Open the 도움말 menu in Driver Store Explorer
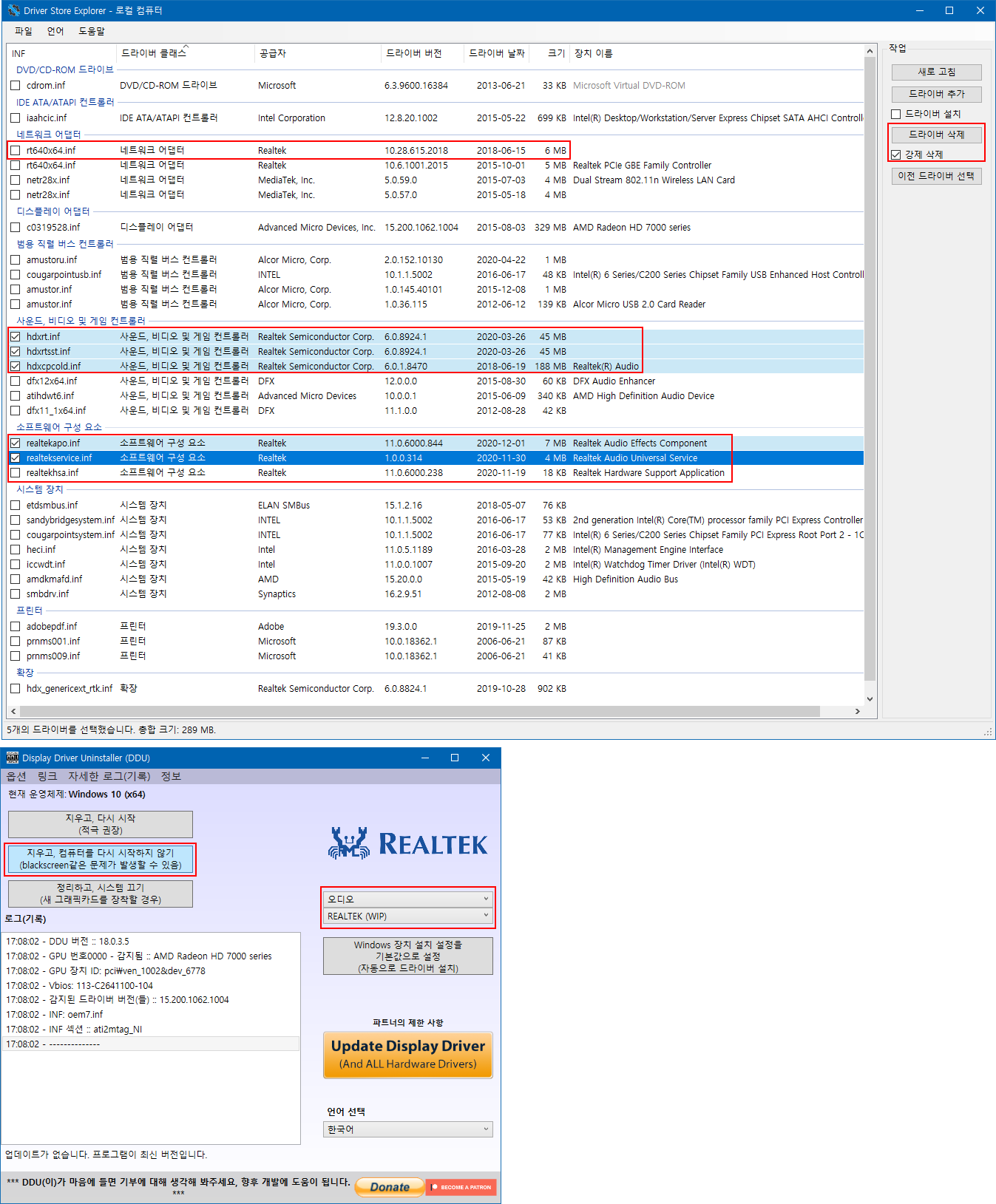 (92, 31)
